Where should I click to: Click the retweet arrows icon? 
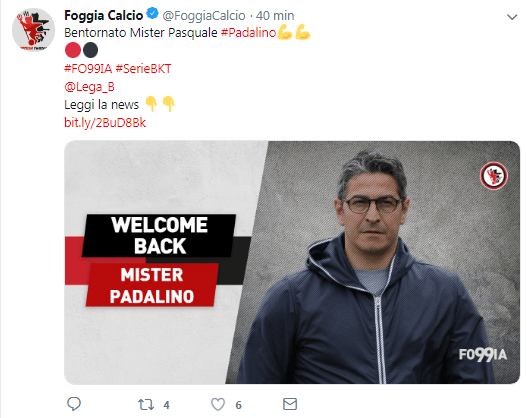tap(146, 405)
